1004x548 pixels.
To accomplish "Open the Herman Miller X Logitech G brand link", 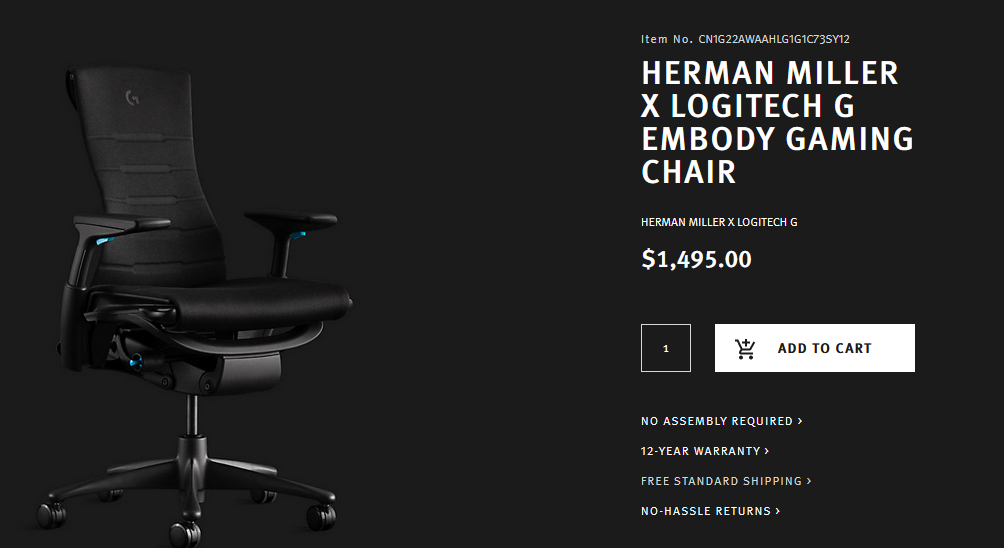I will [x=719, y=222].
